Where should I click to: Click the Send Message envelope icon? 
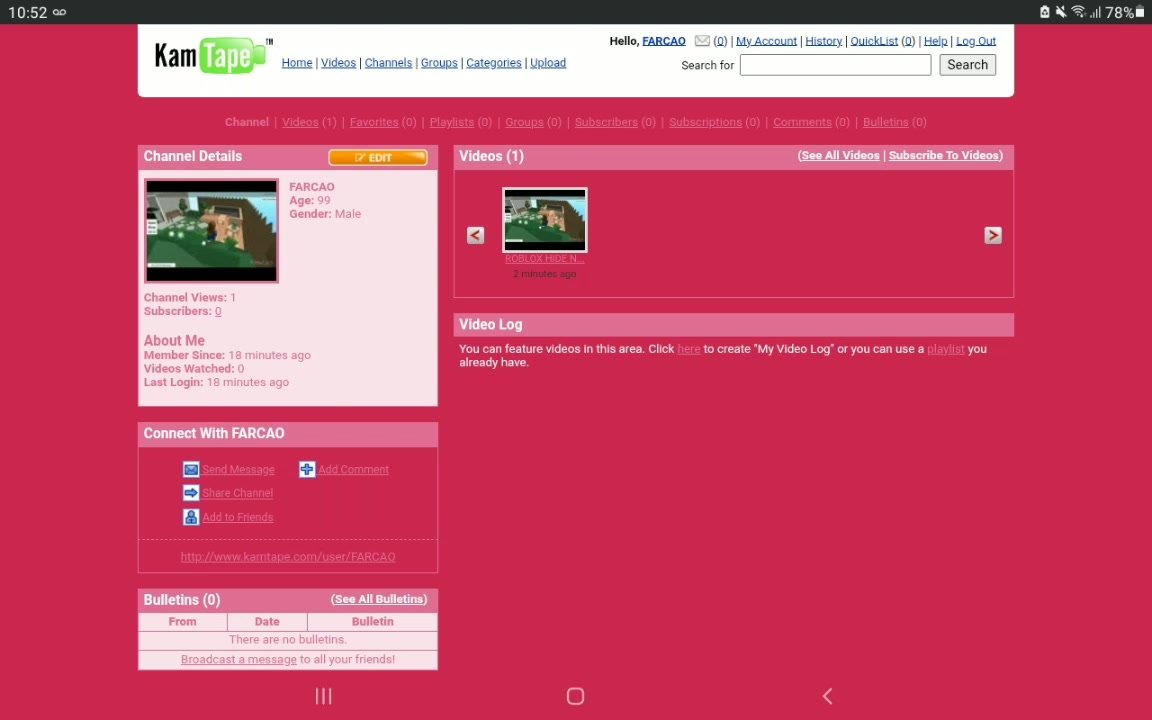tap(191, 470)
